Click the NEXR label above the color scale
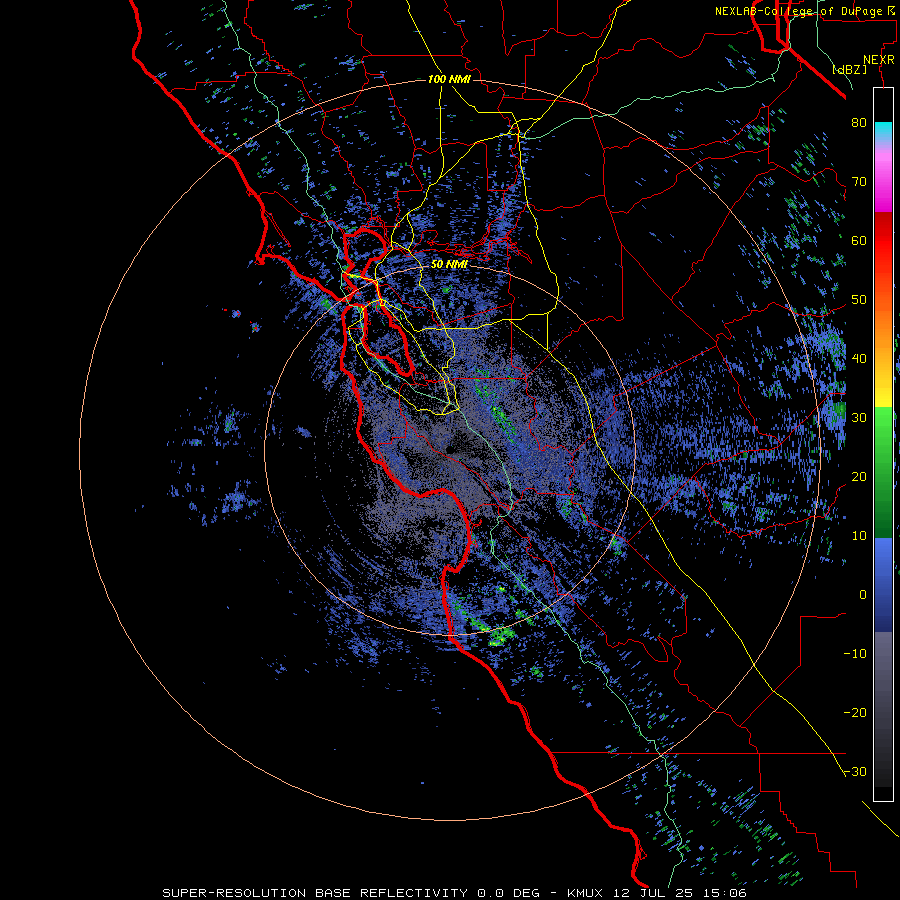This screenshot has width=900, height=900. [x=878, y=60]
